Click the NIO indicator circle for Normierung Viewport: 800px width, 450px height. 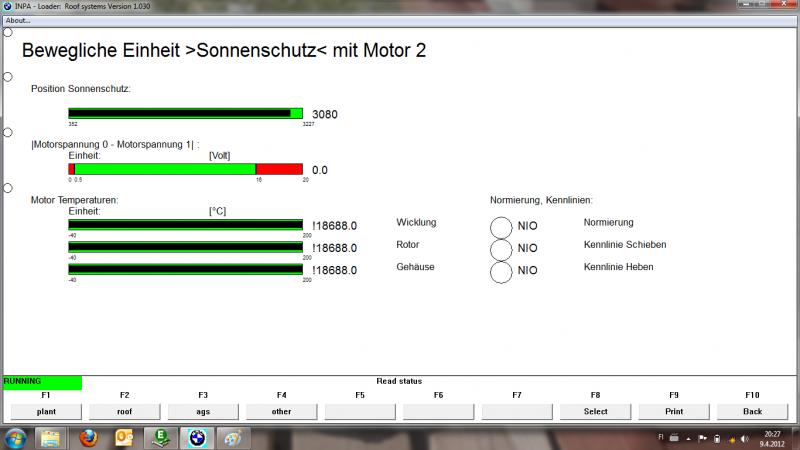point(501,228)
